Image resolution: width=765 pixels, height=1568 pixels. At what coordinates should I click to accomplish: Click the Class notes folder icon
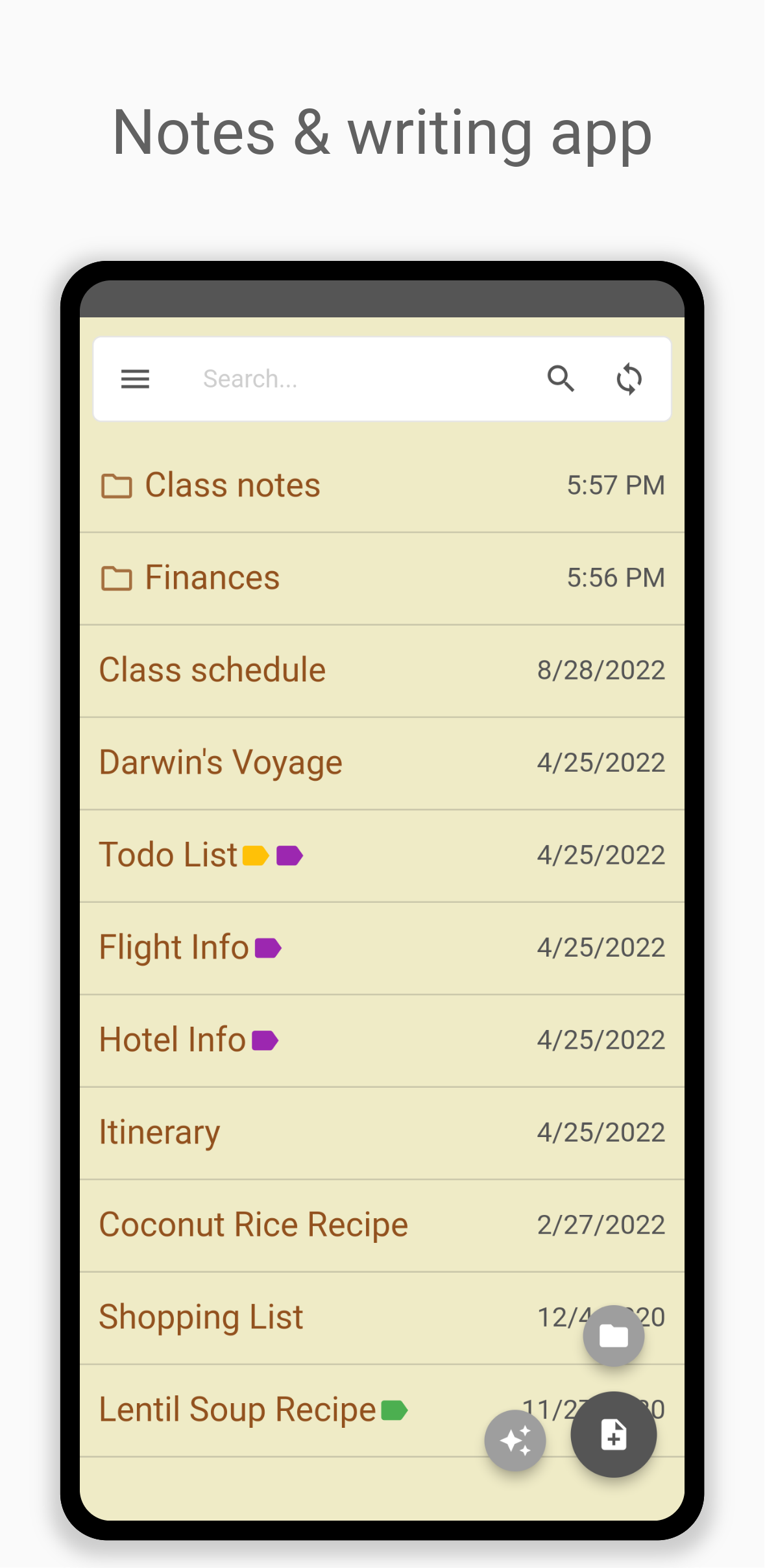(x=117, y=485)
